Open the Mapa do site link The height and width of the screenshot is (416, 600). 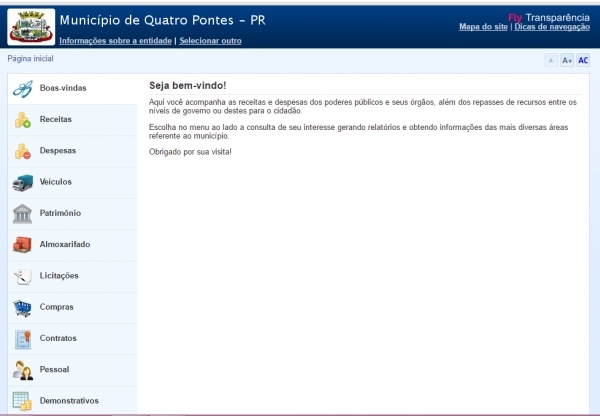pos(483,27)
